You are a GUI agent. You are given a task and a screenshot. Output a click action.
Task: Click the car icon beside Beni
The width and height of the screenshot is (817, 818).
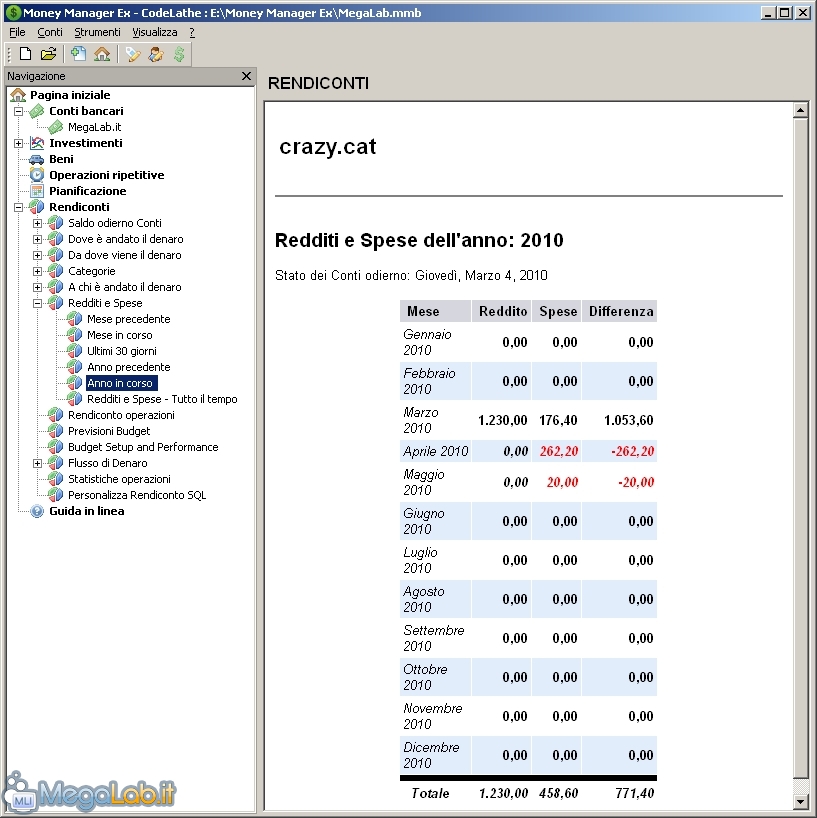[37, 159]
